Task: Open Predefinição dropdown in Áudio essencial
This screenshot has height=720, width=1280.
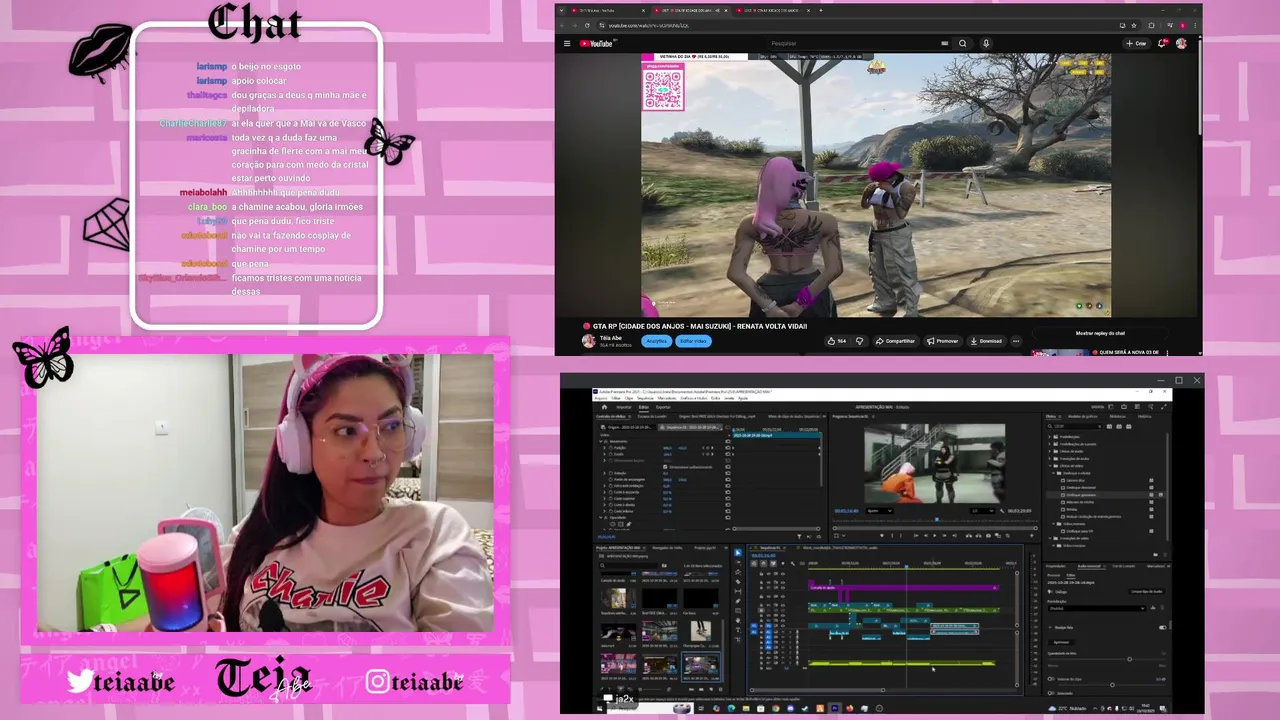Action: click(1096, 608)
